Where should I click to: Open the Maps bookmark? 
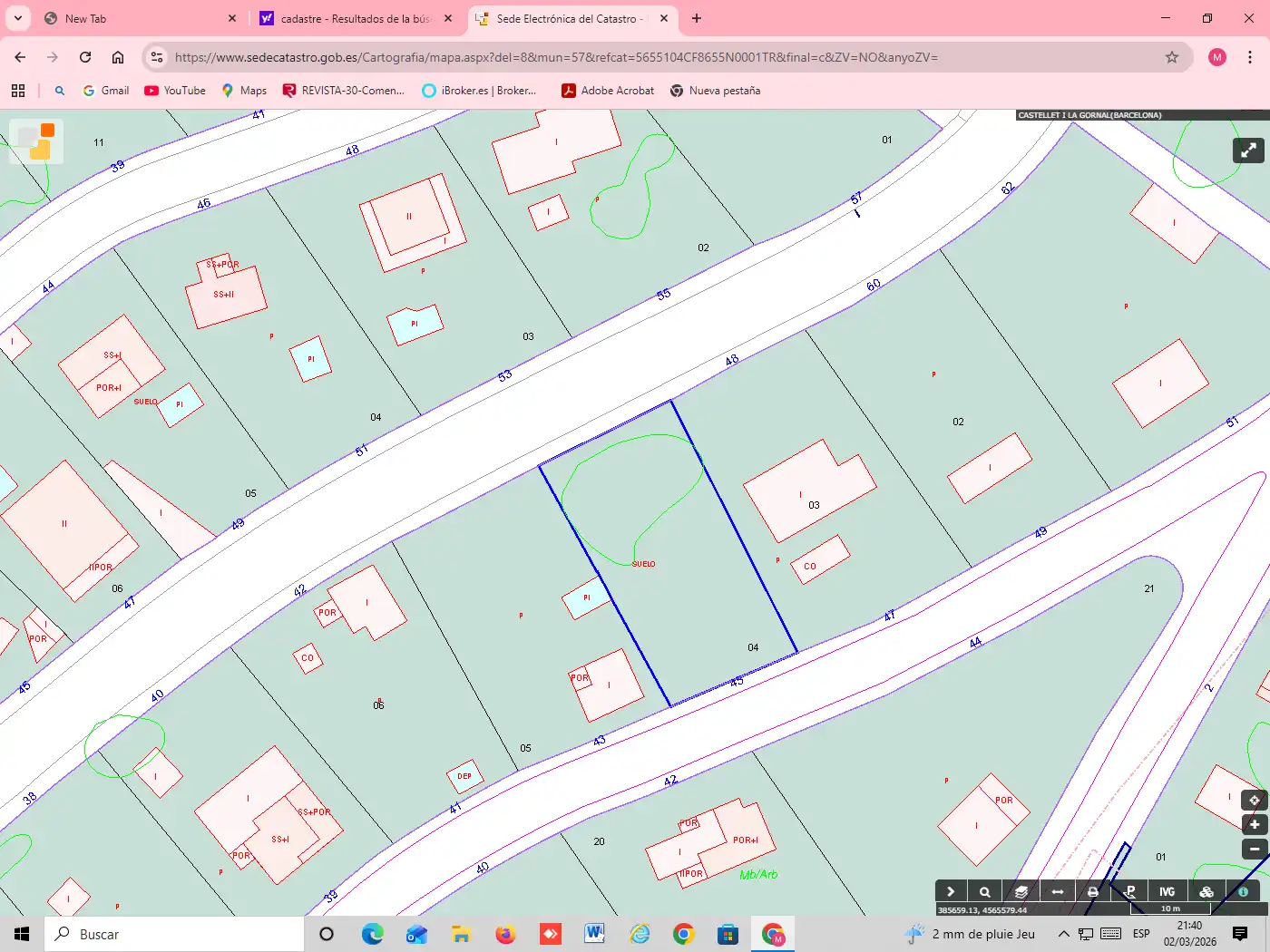[x=244, y=91]
